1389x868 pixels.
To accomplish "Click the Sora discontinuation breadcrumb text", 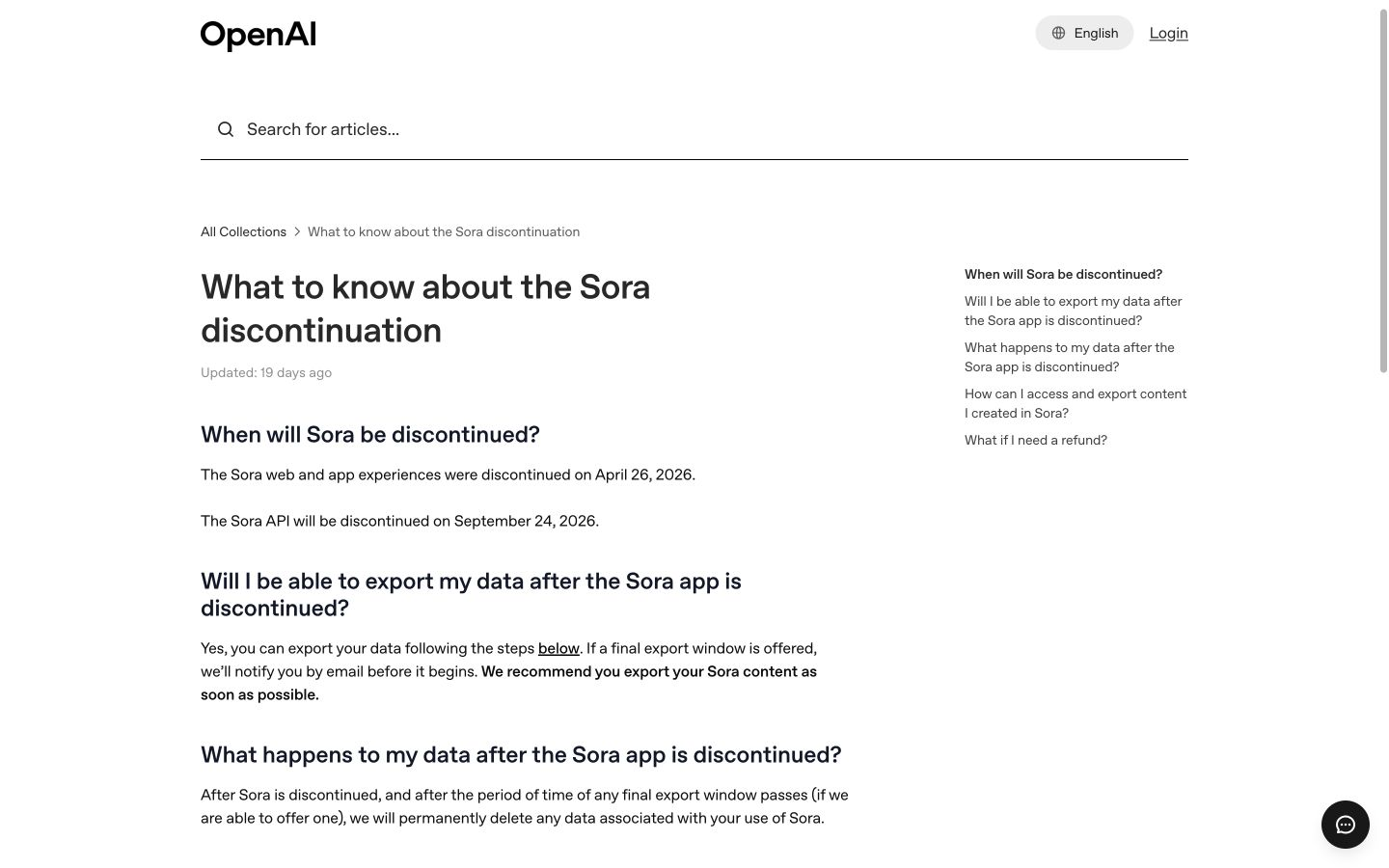I will click(444, 231).
